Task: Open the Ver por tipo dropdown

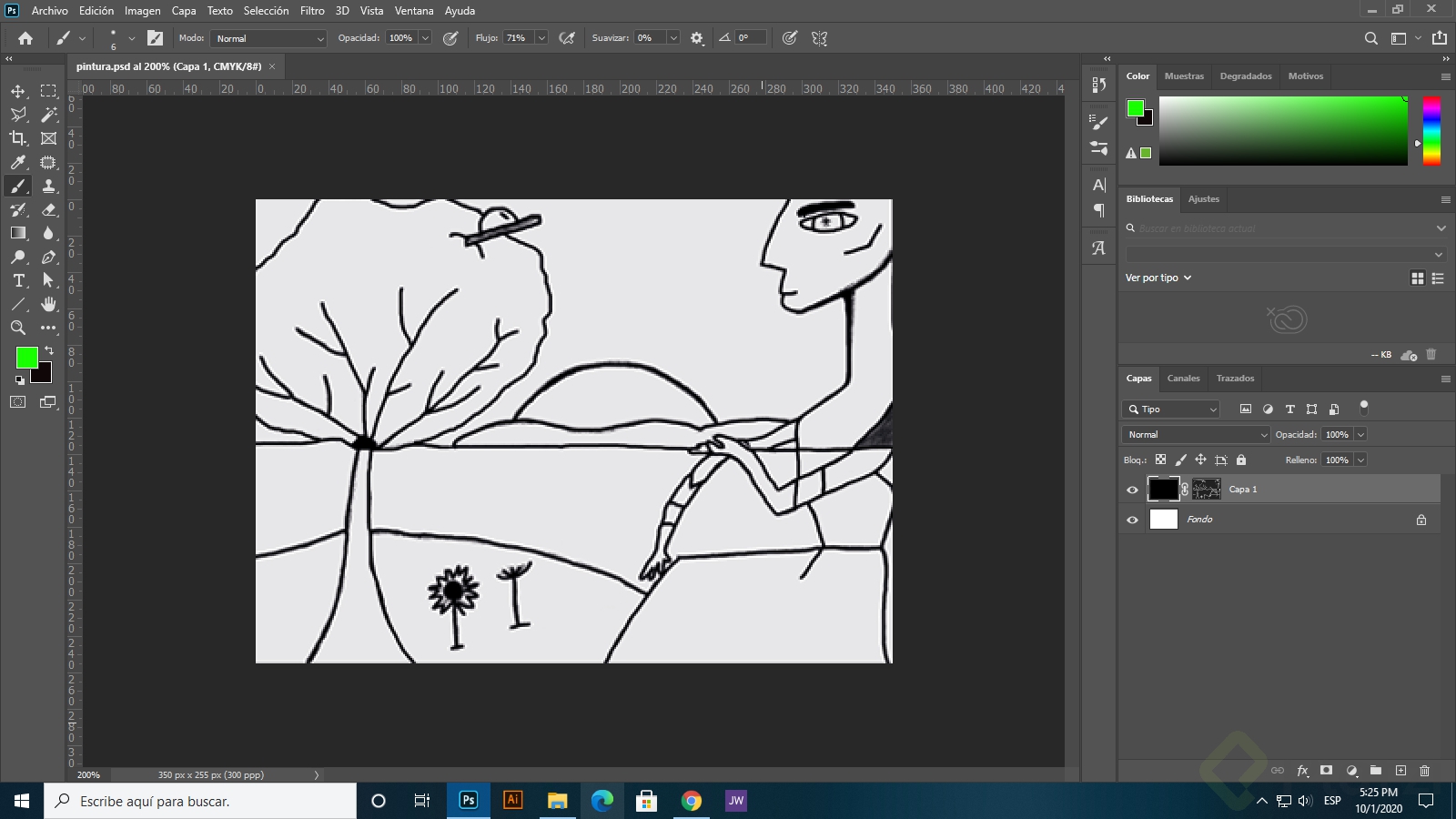Action: (x=1158, y=278)
